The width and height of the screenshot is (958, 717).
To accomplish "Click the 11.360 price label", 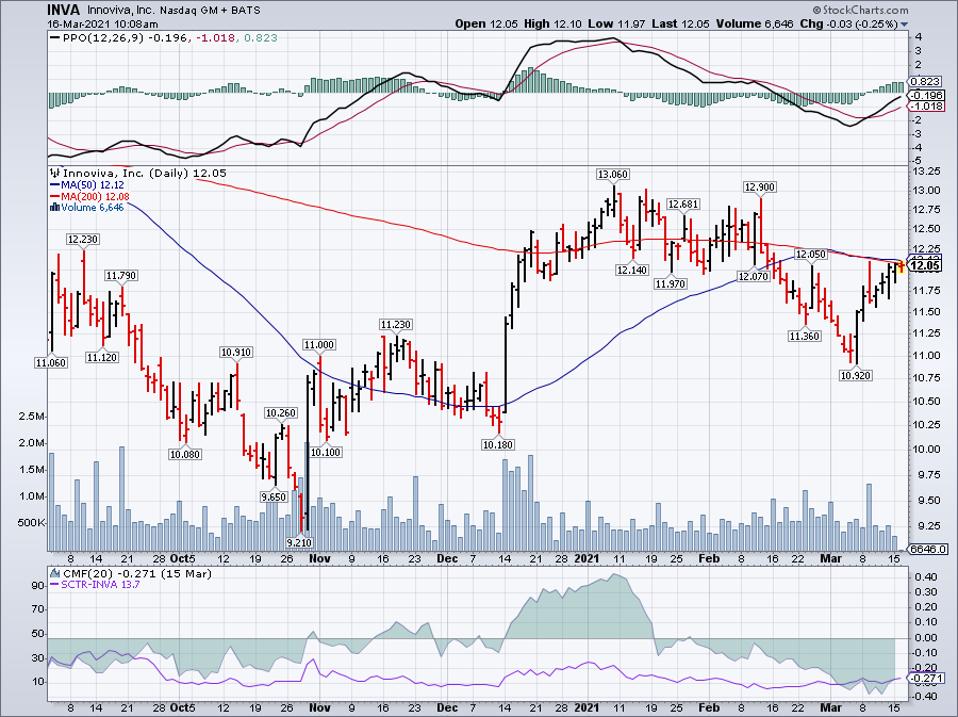I will [804, 337].
